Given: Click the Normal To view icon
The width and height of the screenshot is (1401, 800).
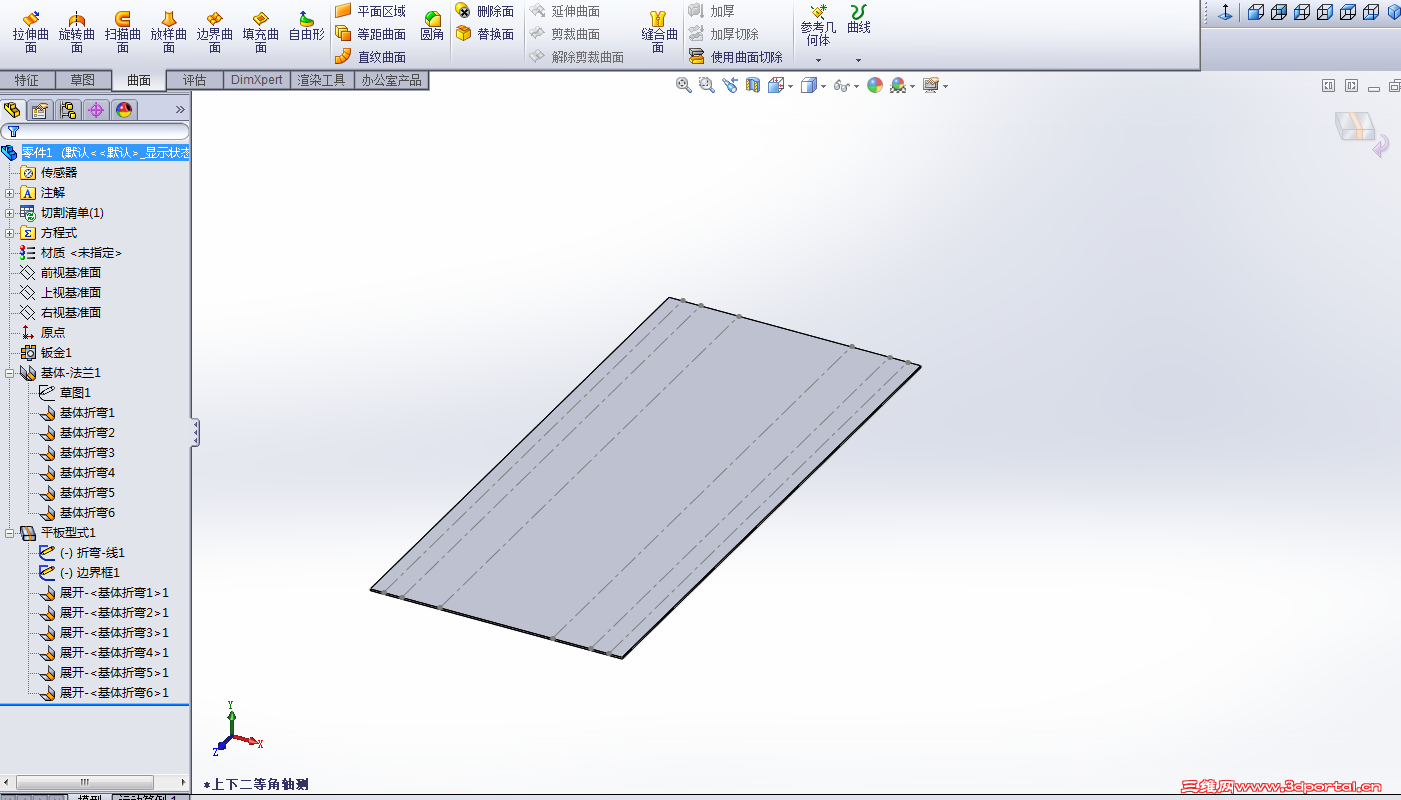Looking at the screenshot, I should (x=1225, y=12).
